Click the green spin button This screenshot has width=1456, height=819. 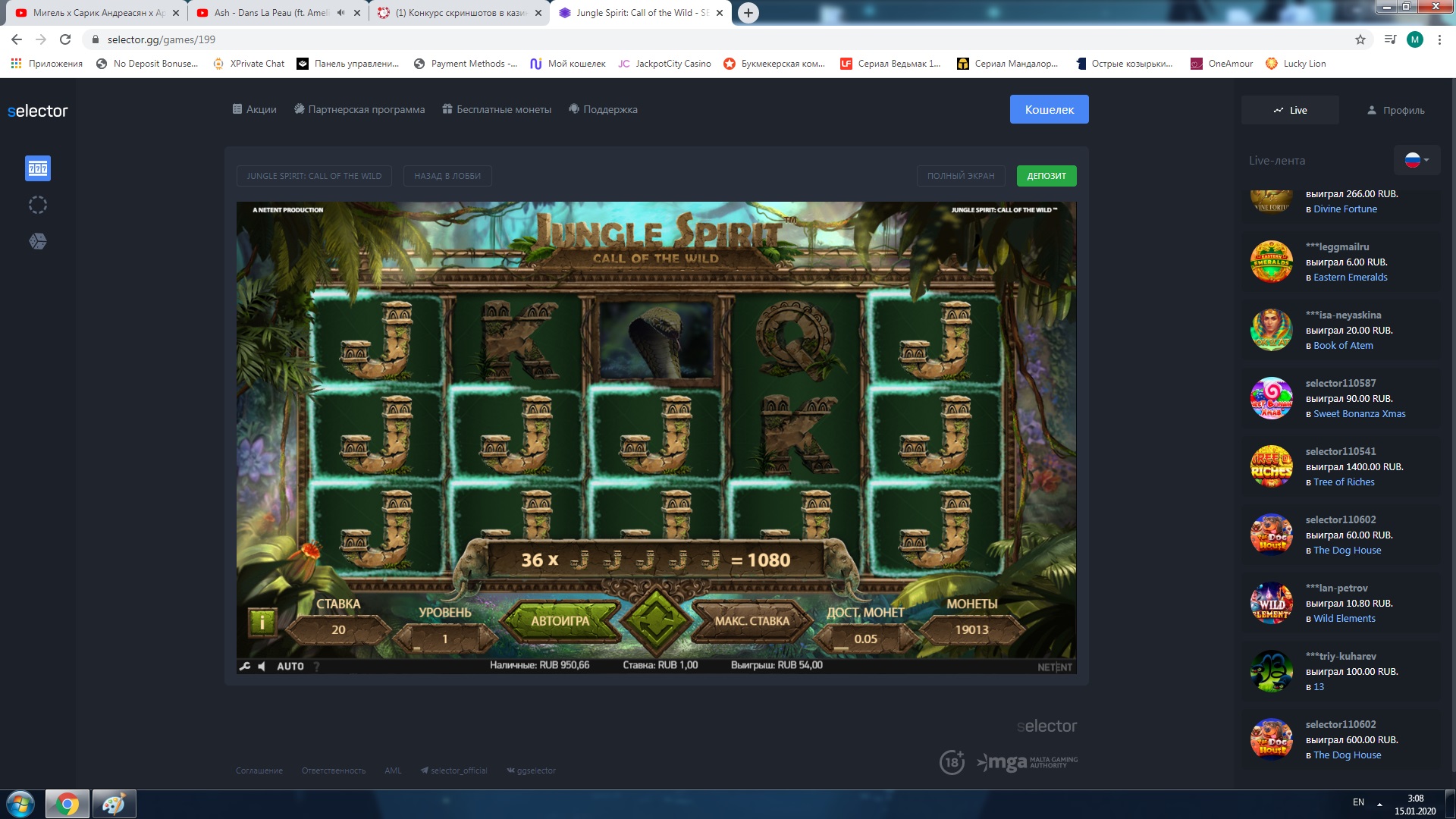click(656, 620)
